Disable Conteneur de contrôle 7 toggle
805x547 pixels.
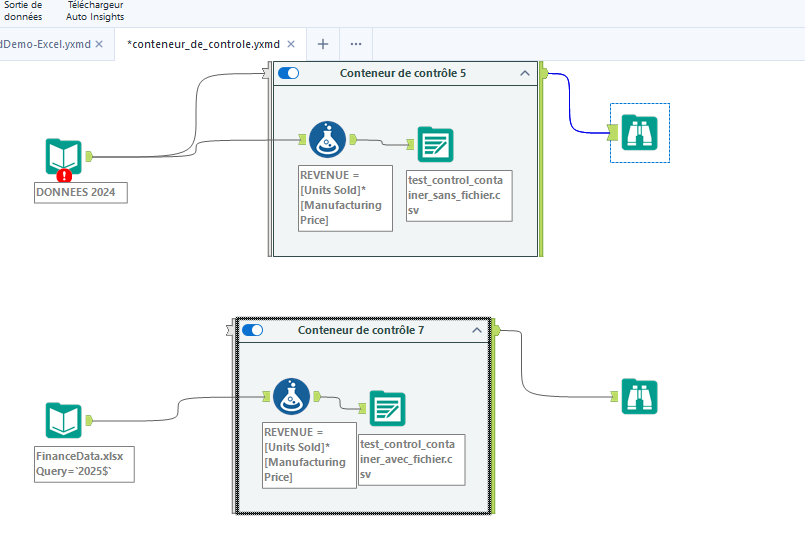coord(253,330)
